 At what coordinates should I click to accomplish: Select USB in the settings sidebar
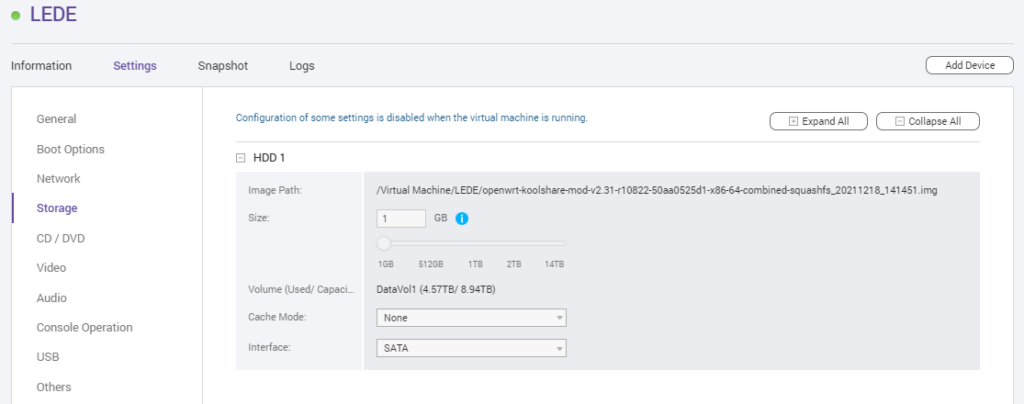[x=48, y=357]
